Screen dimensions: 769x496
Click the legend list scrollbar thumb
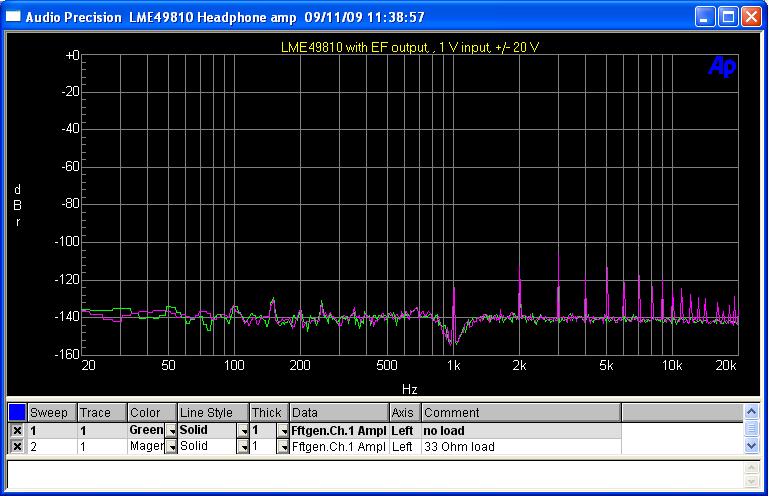tap(751, 428)
